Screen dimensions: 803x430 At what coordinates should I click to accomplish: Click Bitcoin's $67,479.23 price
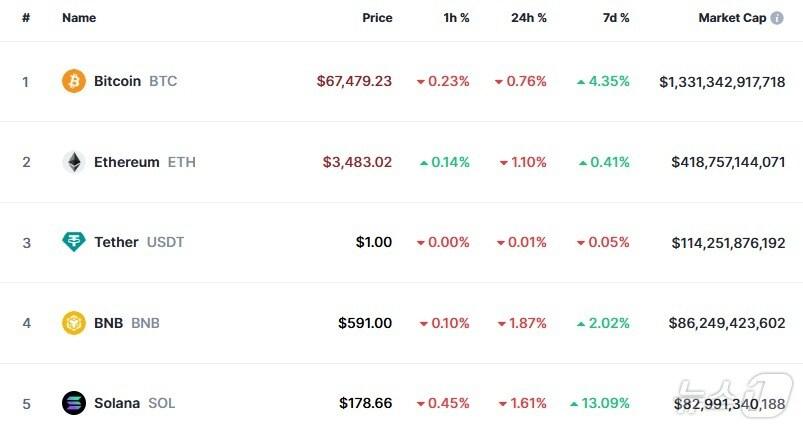[354, 81]
